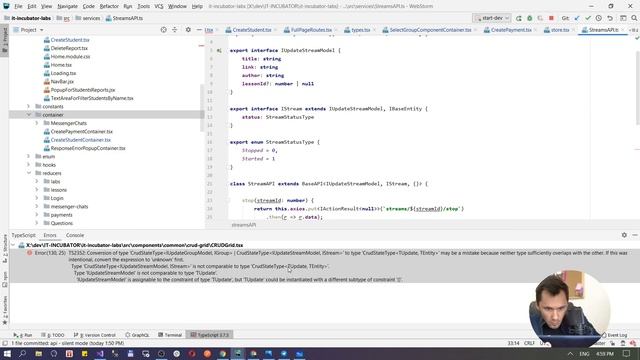640x360 pixels.
Task: Click the Windows Start button
Action: (7, 354)
